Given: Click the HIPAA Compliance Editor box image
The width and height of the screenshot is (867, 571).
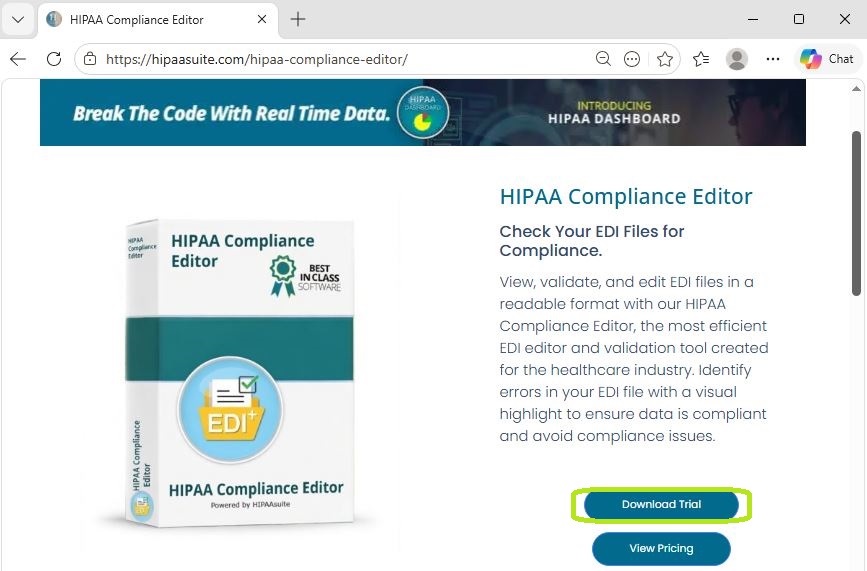Looking at the screenshot, I should pyautogui.click(x=238, y=373).
